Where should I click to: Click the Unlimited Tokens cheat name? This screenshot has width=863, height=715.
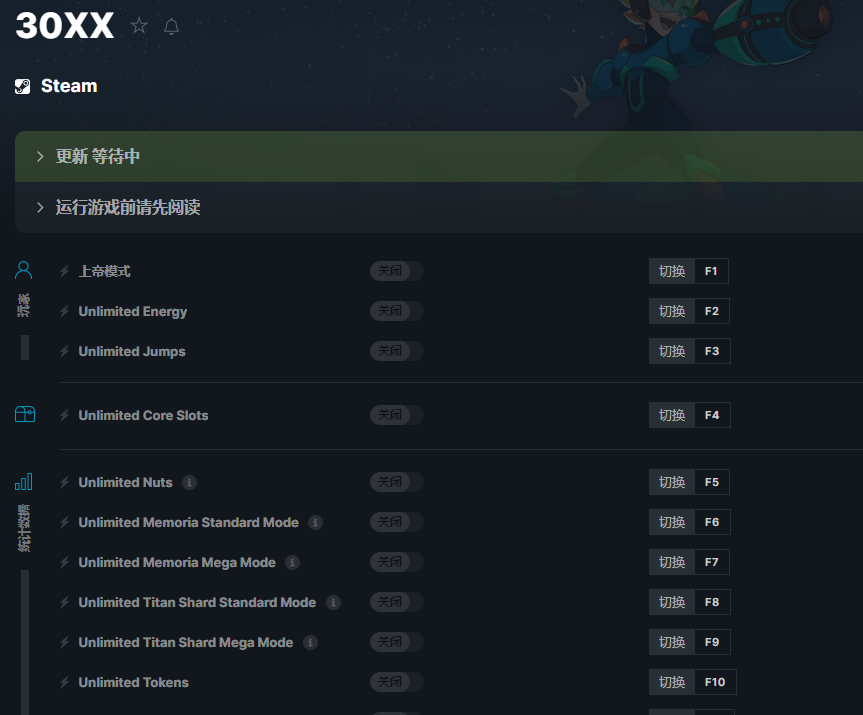(x=134, y=683)
